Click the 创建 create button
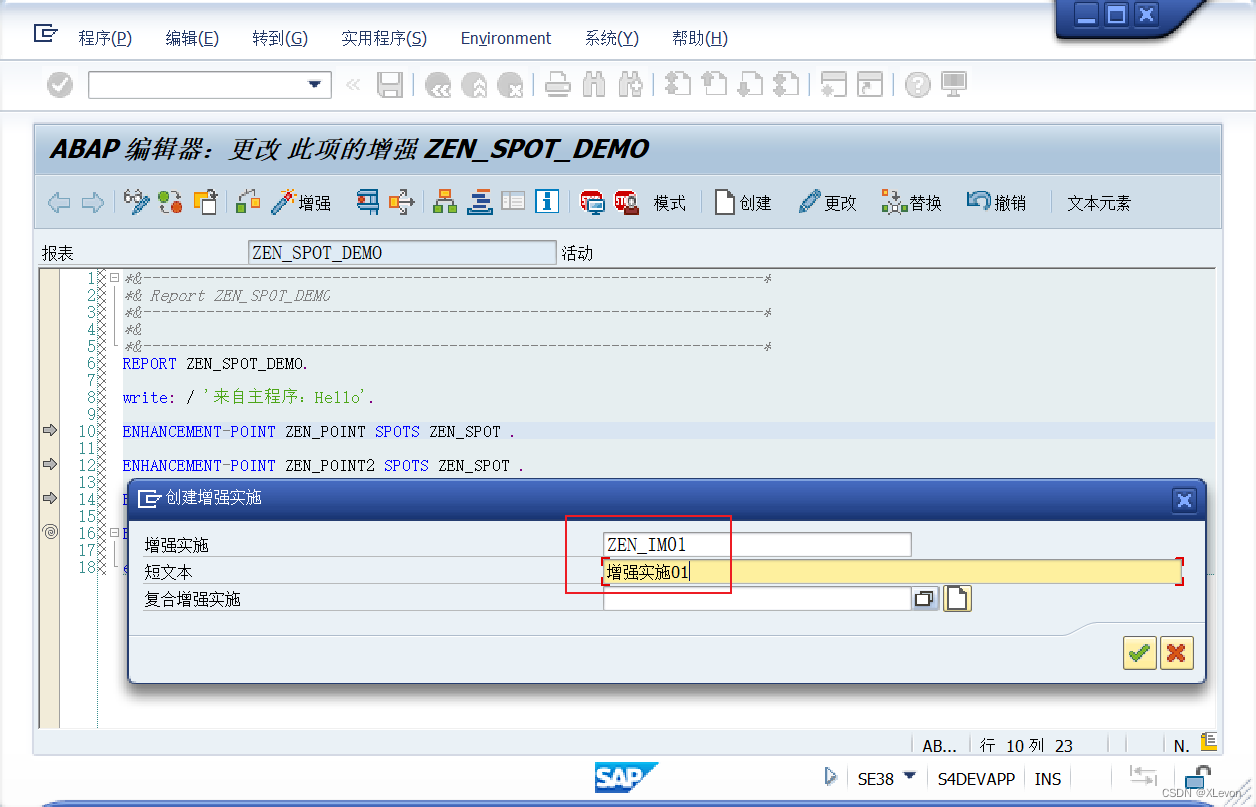Image resolution: width=1256 pixels, height=807 pixels. 742,202
